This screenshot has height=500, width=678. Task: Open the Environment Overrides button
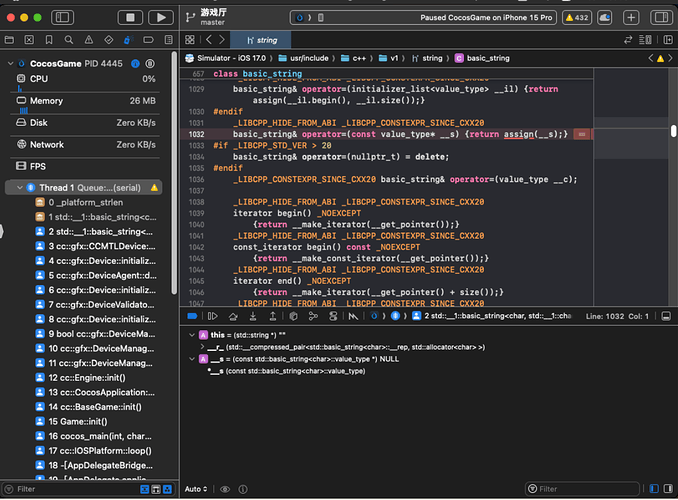pos(333,316)
